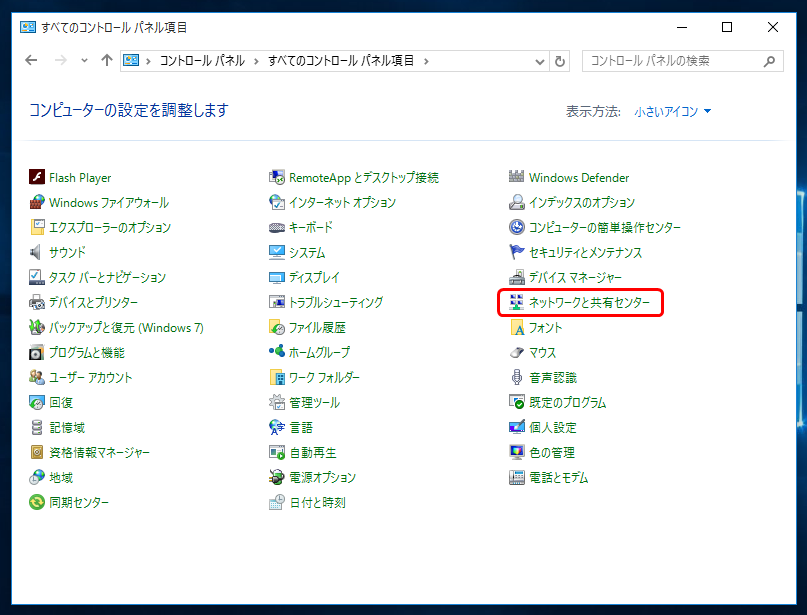Open the マウス mouse icon
This screenshot has width=807, height=615.
[x=517, y=353]
